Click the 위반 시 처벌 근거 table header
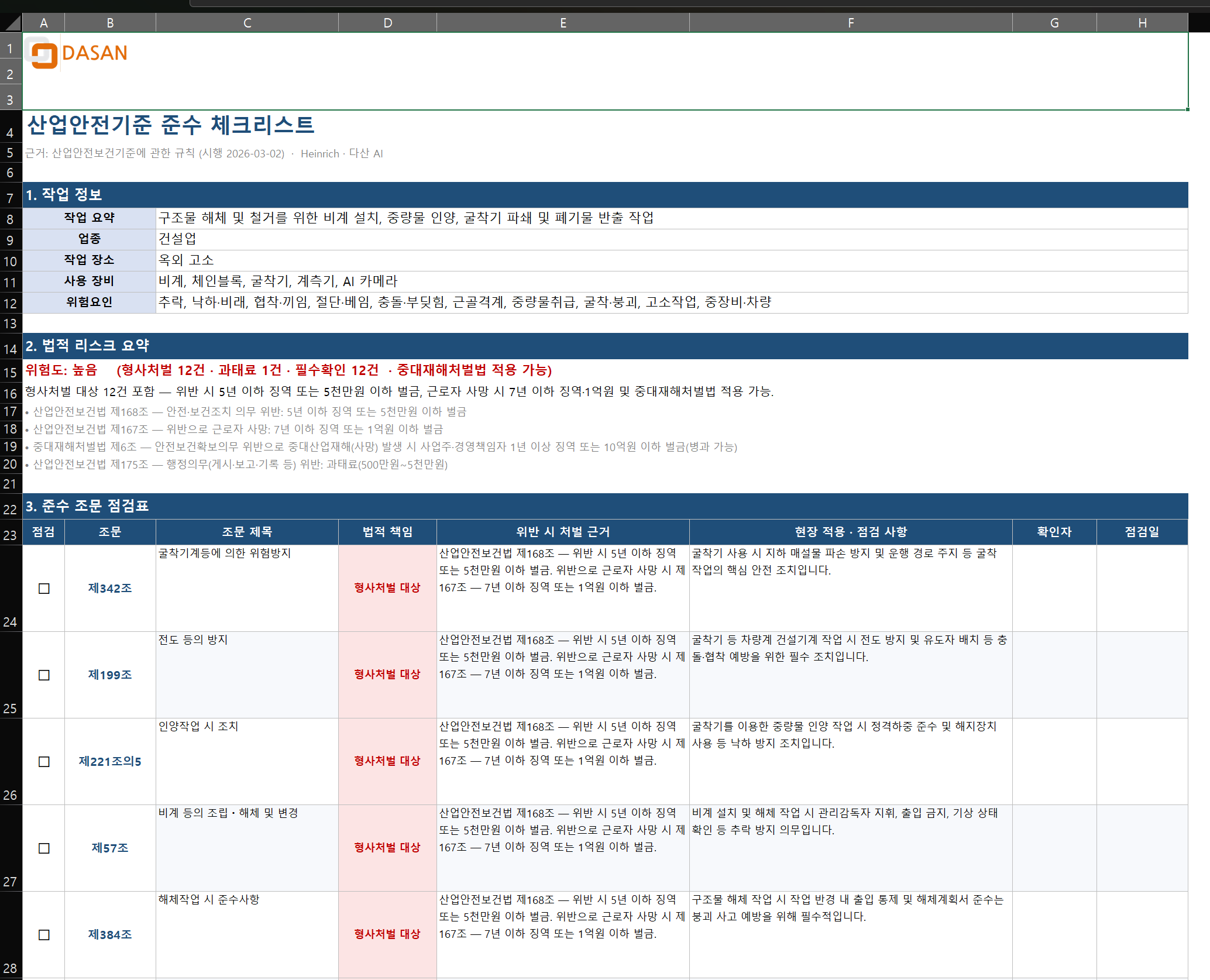The image size is (1210, 980). pyautogui.click(x=563, y=532)
